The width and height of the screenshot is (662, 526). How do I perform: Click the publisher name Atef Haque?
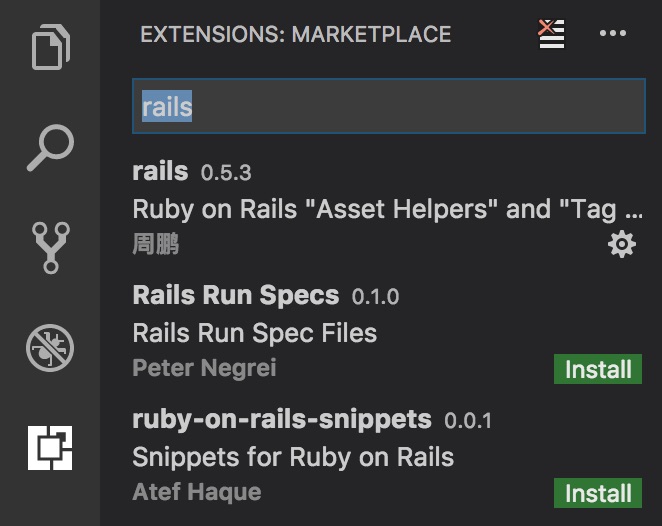coord(197,492)
